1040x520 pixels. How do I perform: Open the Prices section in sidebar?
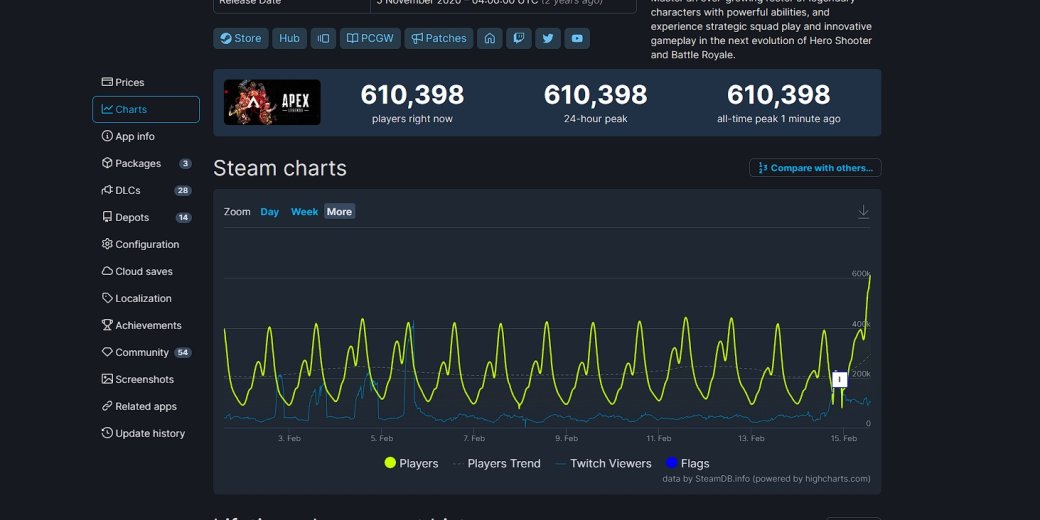pyautogui.click(x=146, y=82)
